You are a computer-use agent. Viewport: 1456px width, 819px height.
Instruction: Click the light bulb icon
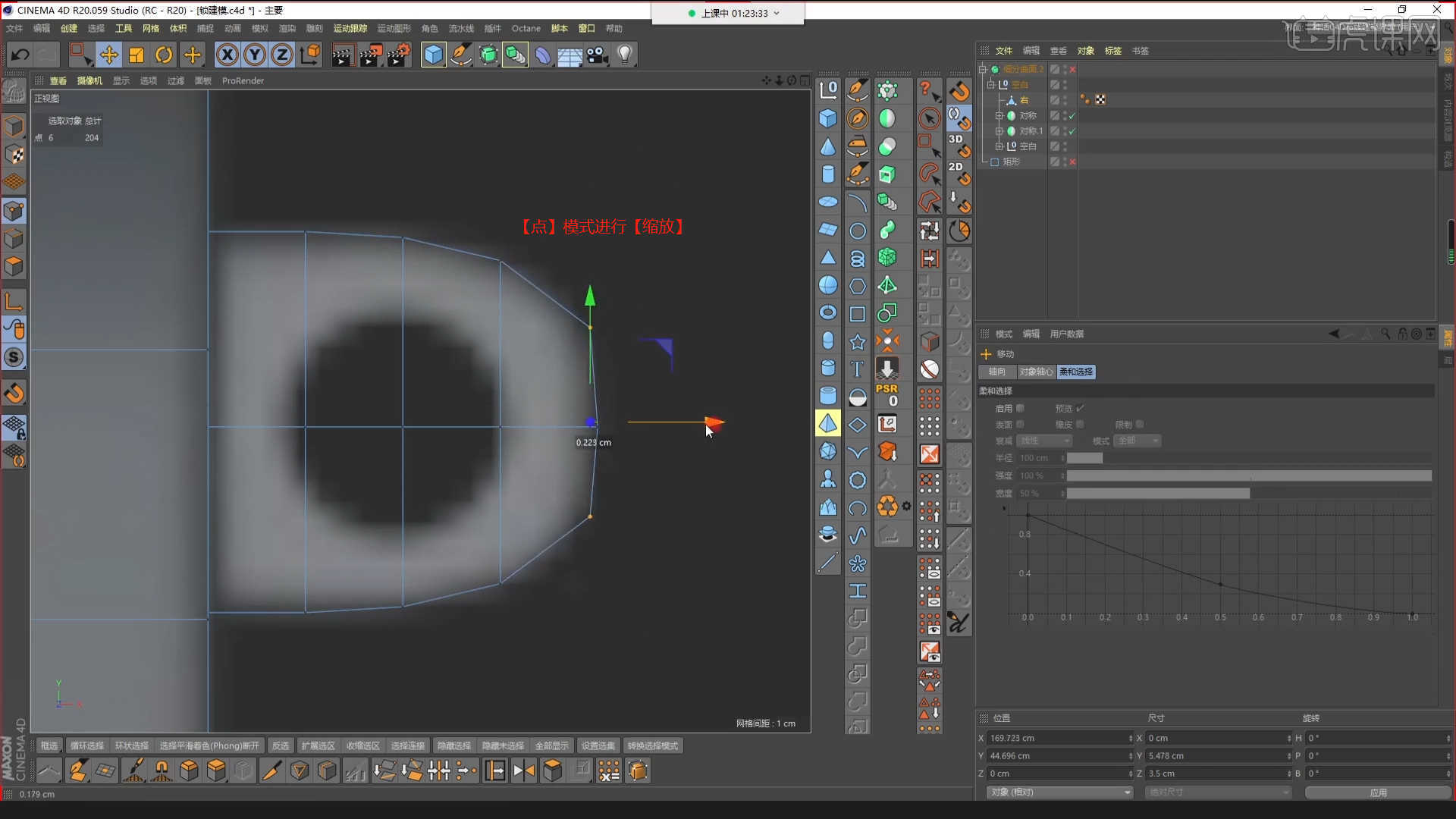(x=624, y=55)
